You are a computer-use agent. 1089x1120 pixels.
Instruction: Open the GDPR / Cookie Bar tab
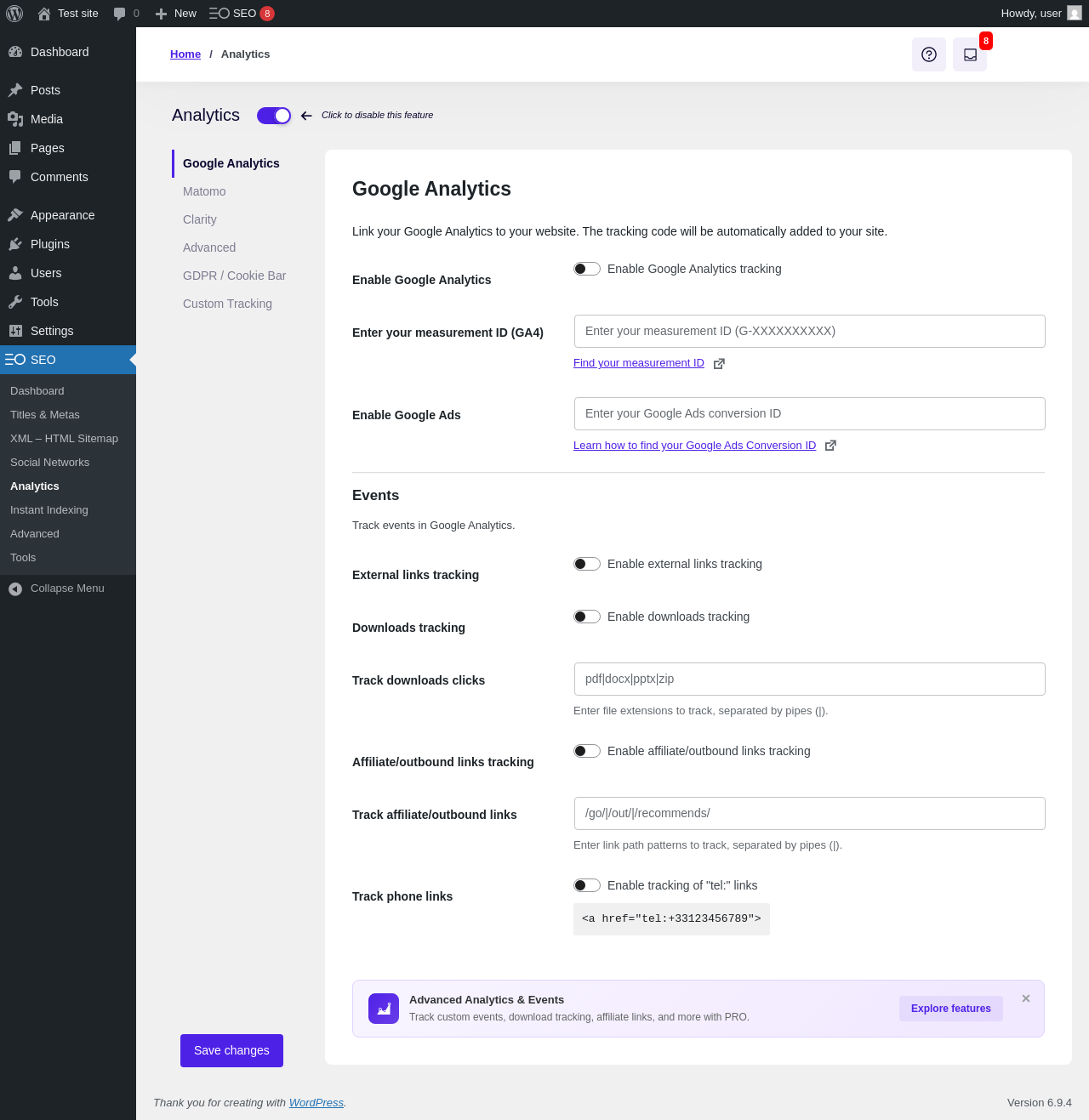(x=235, y=276)
